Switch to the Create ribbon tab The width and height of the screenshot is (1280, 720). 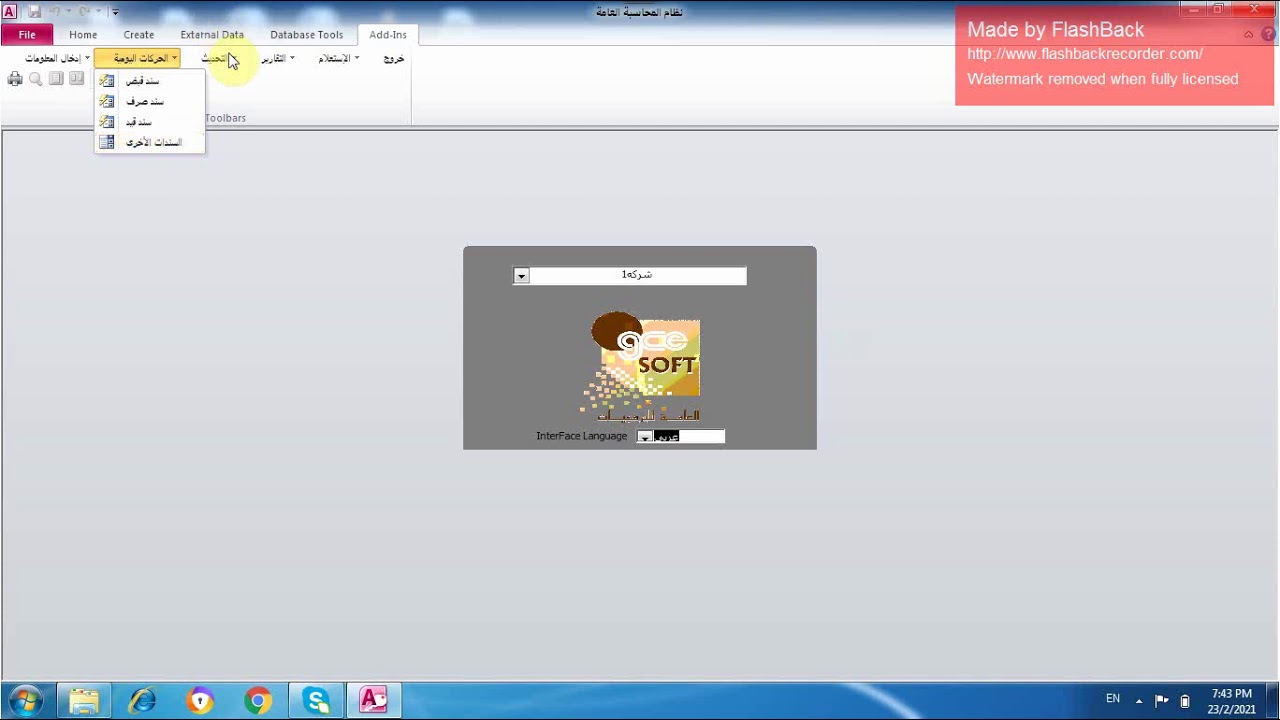click(139, 35)
